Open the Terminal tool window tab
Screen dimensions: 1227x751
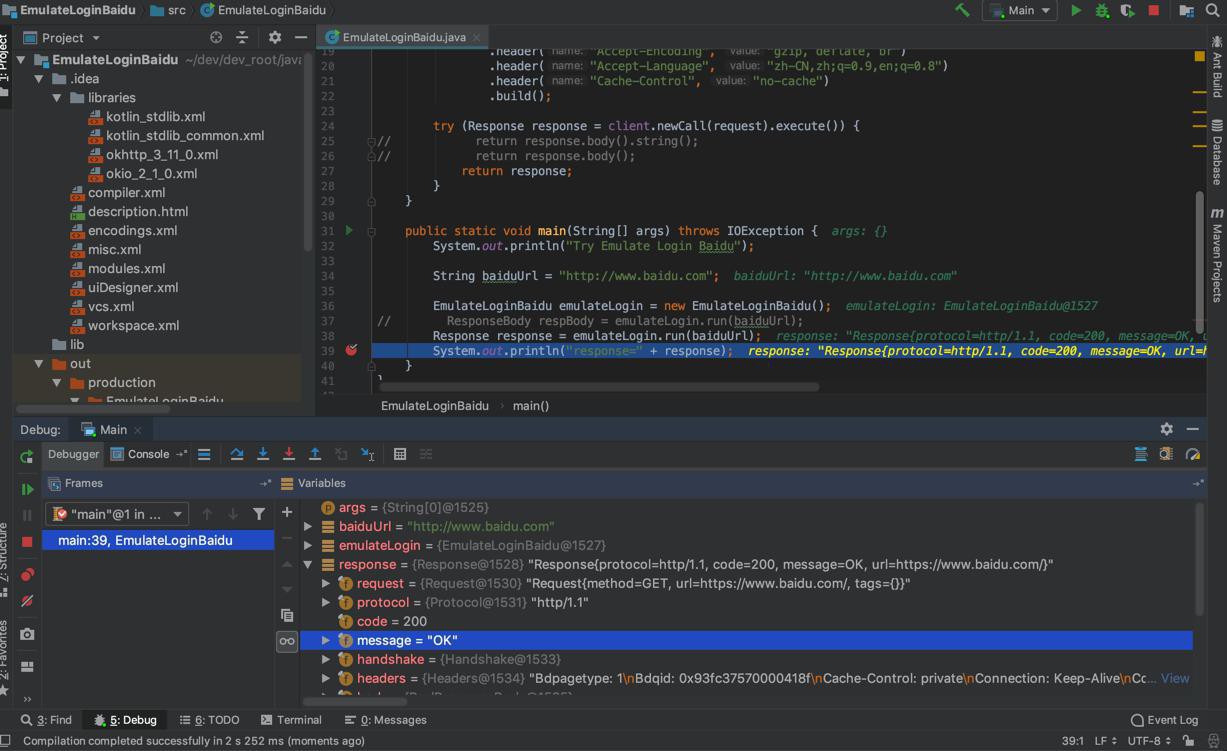point(290,720)
